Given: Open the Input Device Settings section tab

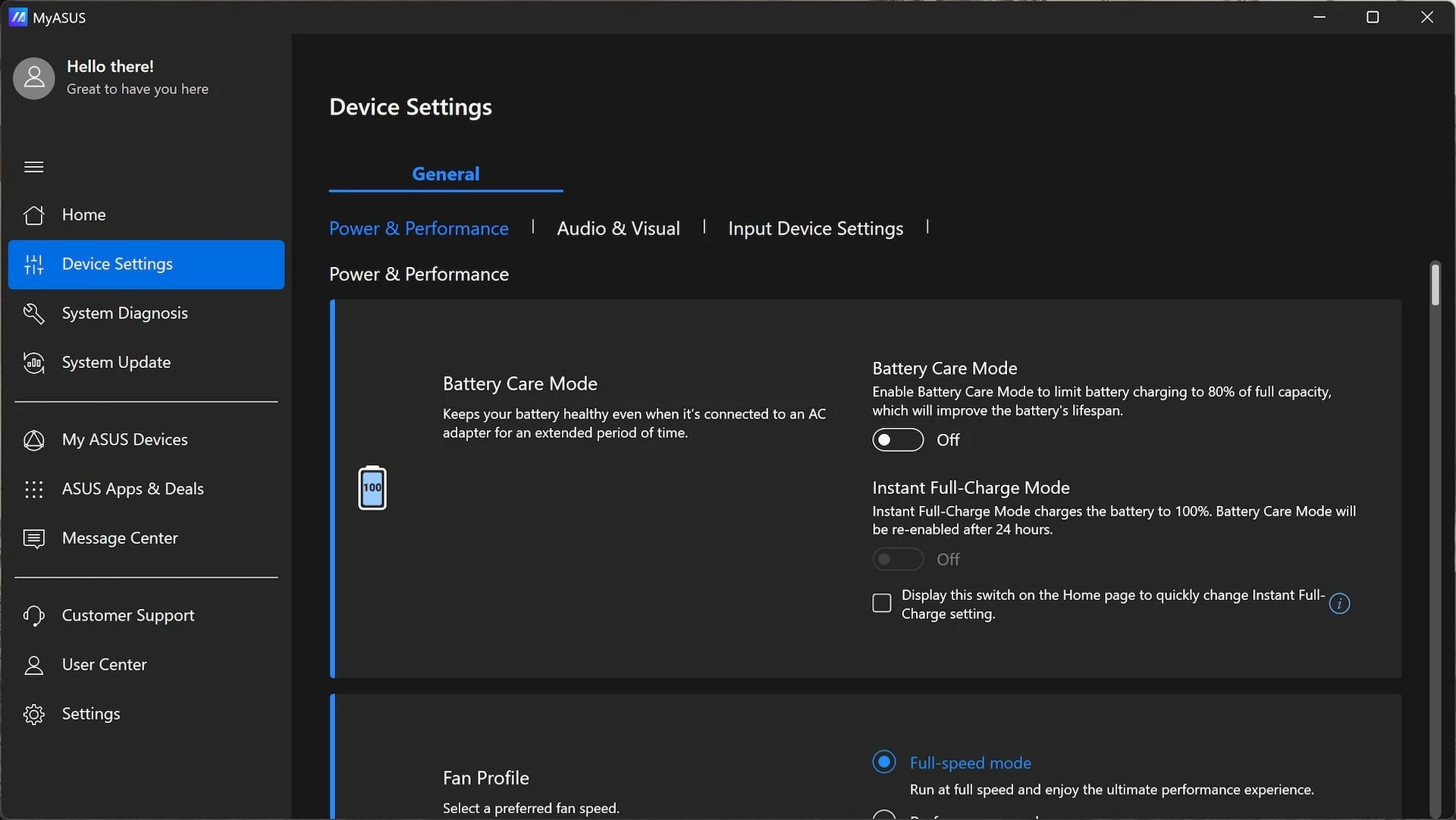Looking at the screenshot, I should [x=815, y=228].
